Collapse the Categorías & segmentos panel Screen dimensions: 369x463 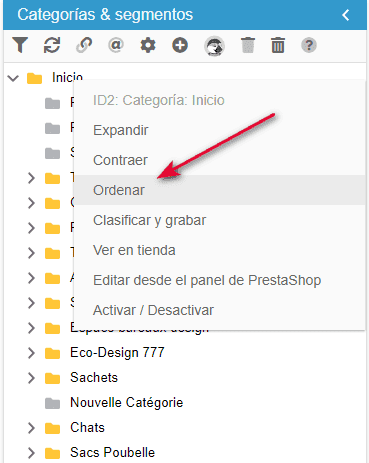(x=346, y=15)
